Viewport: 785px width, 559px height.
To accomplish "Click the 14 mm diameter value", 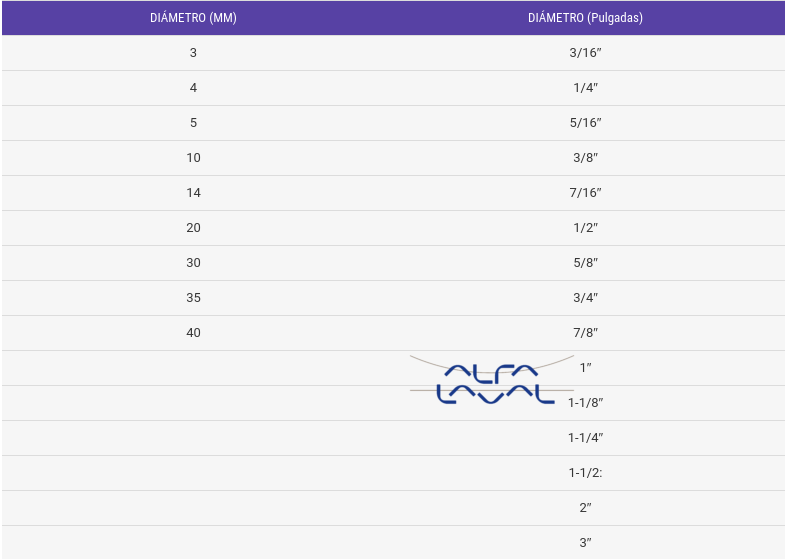I will (x=193, y=193).
